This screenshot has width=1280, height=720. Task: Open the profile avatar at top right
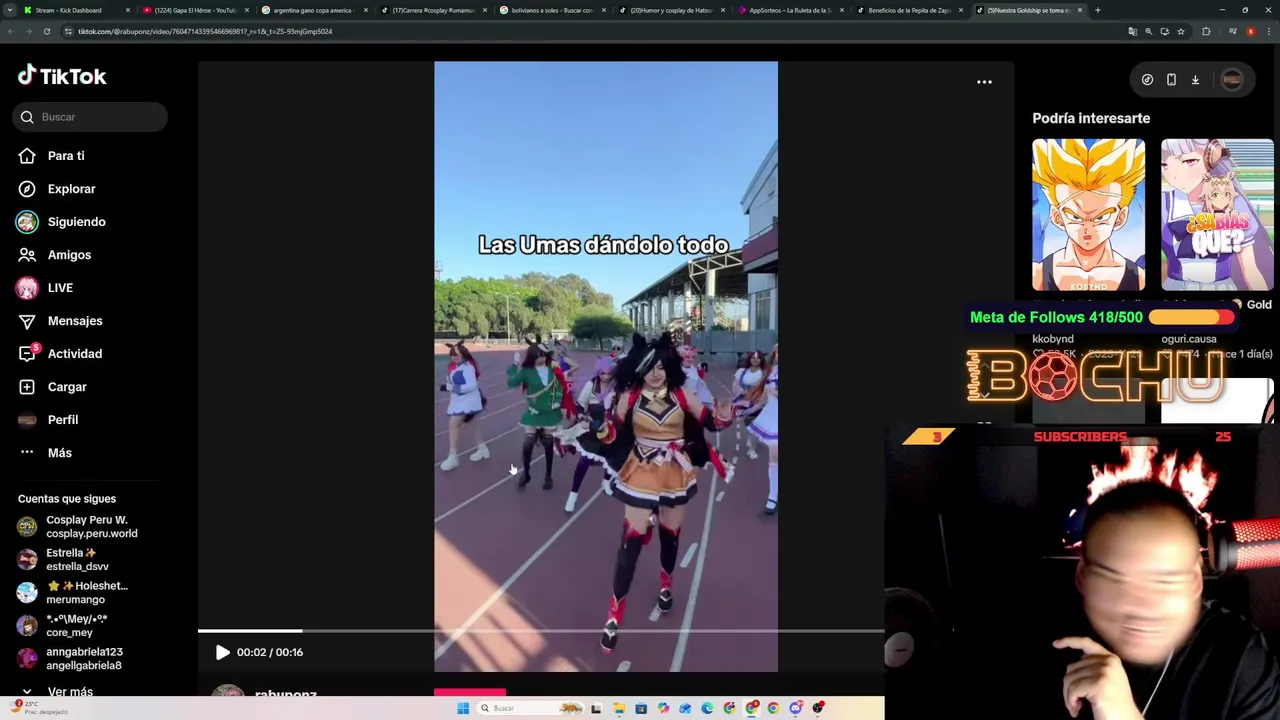(x=1232, y=80)
